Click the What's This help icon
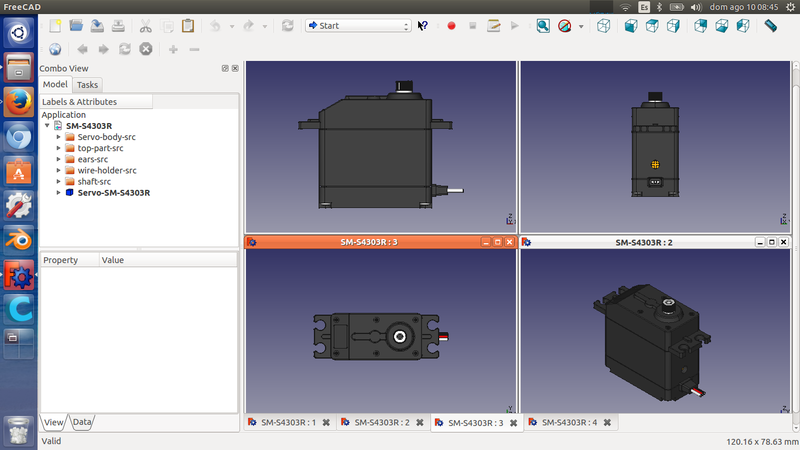Screen dimensions: 800x450 pos(423,26)
